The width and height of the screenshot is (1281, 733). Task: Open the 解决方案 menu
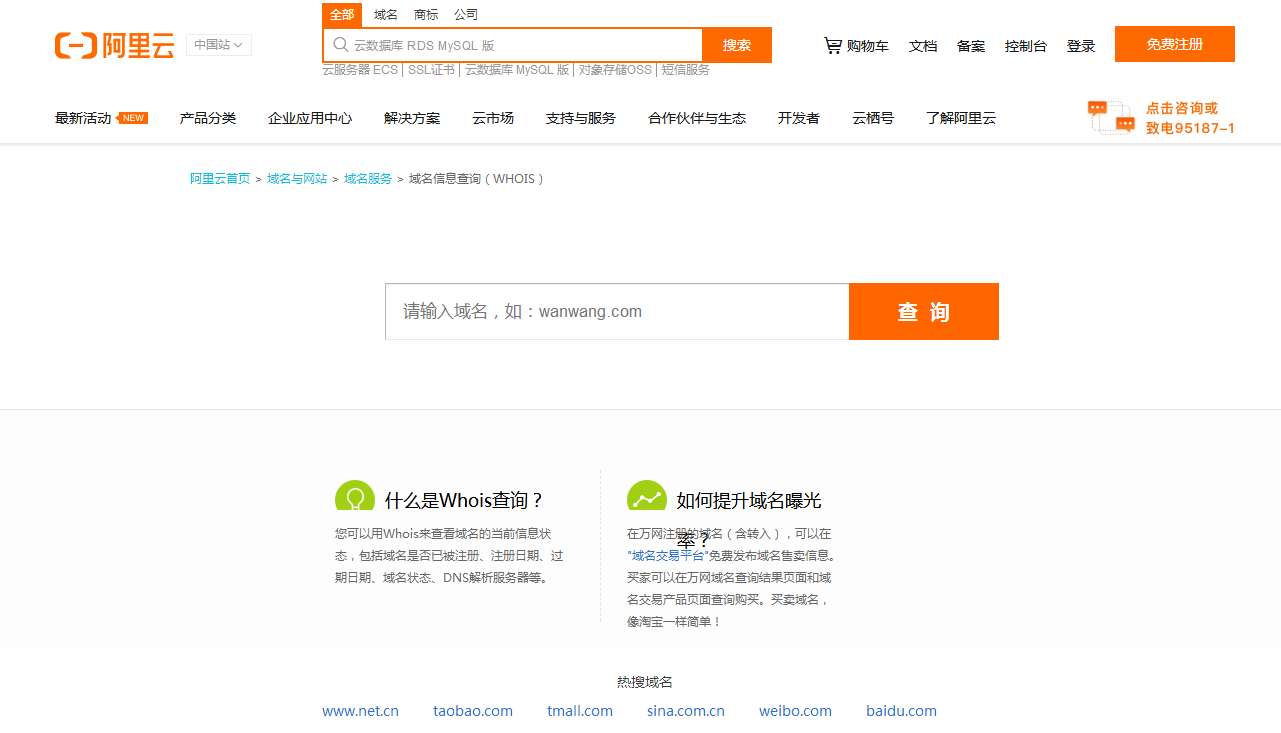pyautogui.click(x=412, y=118)
